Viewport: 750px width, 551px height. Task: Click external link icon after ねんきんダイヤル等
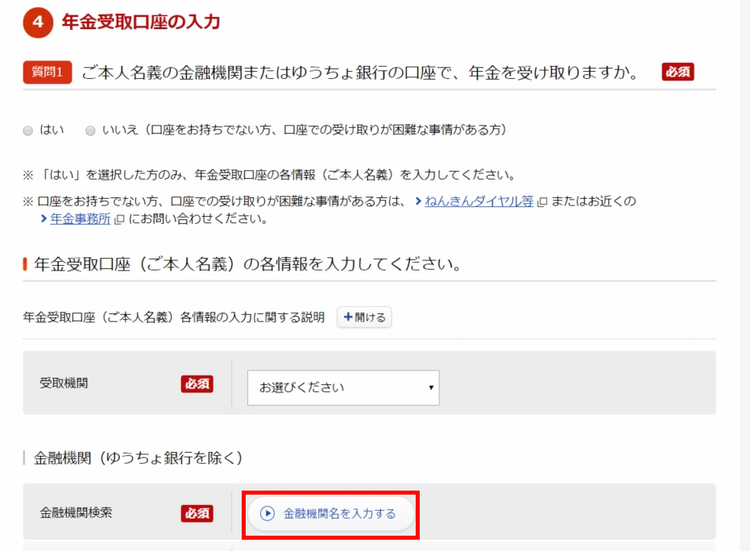(x=542, y=202)
